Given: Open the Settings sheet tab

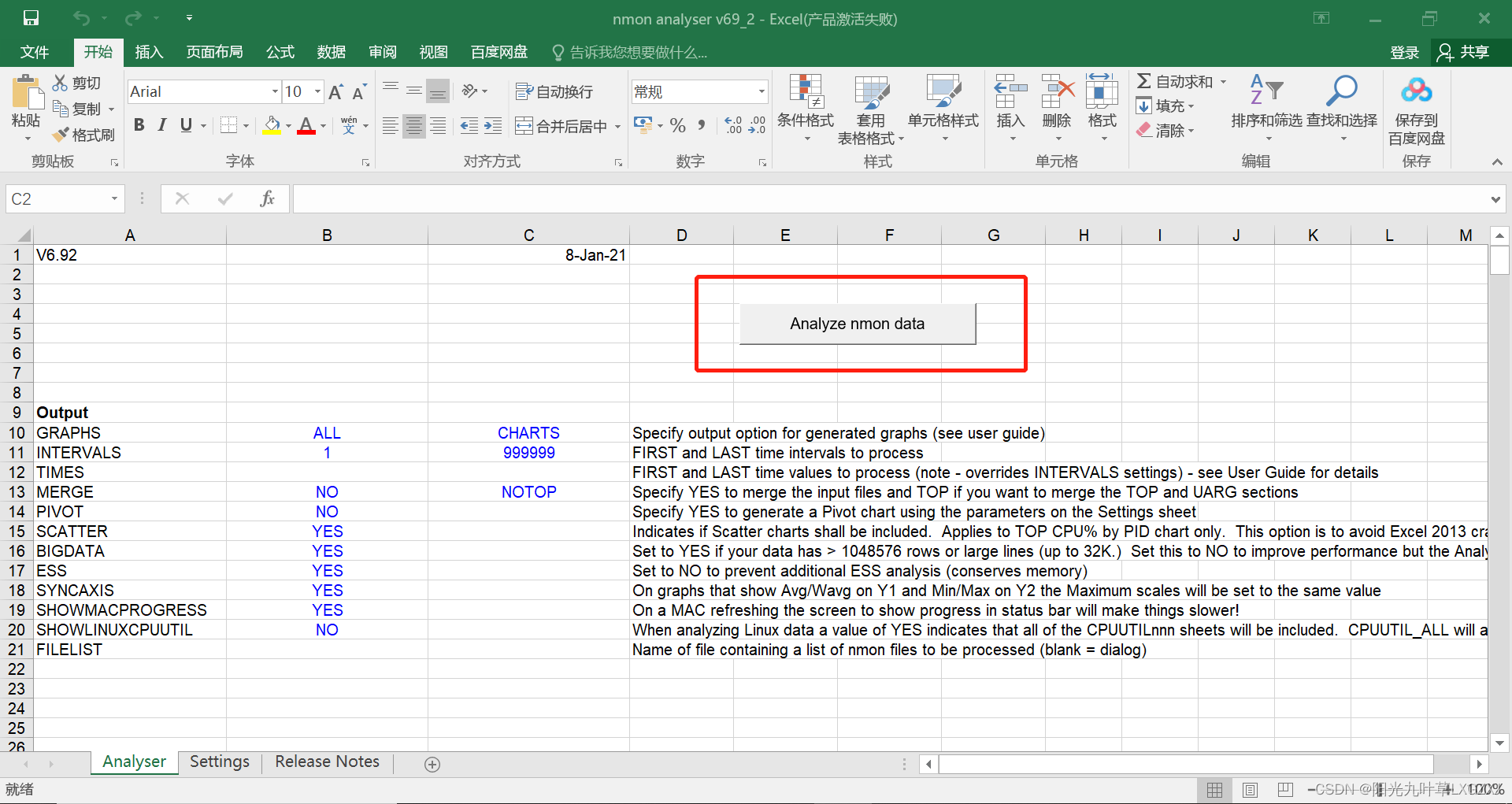Looking at the screenshot, I should 220,761.
